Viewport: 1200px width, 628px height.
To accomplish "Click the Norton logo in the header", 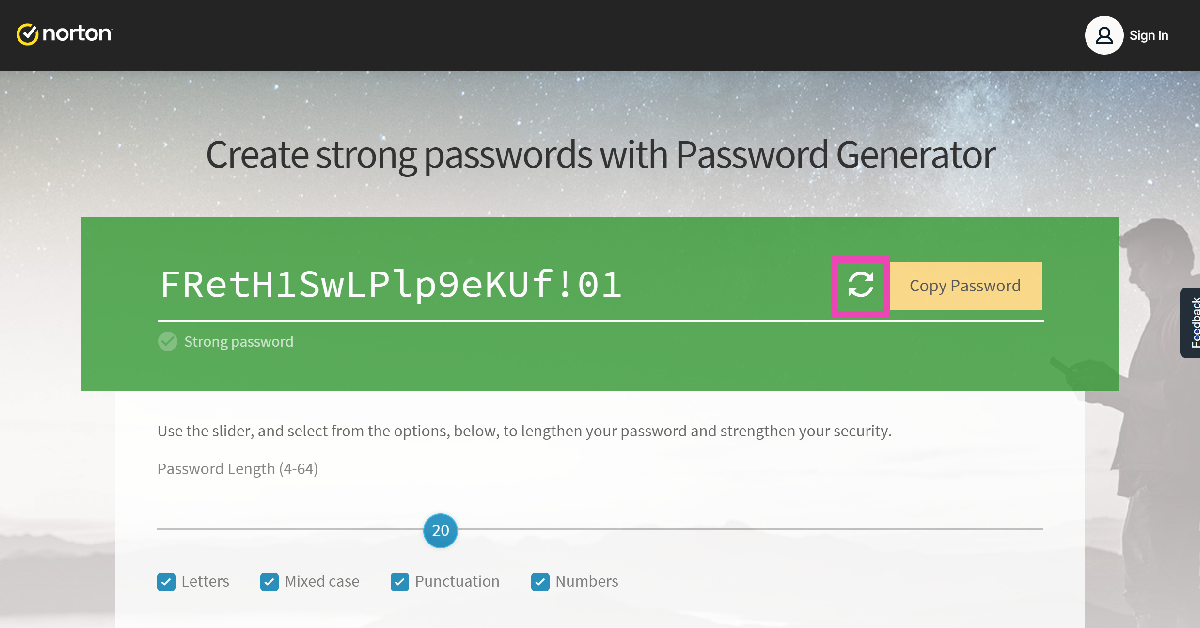I will 65,35.
